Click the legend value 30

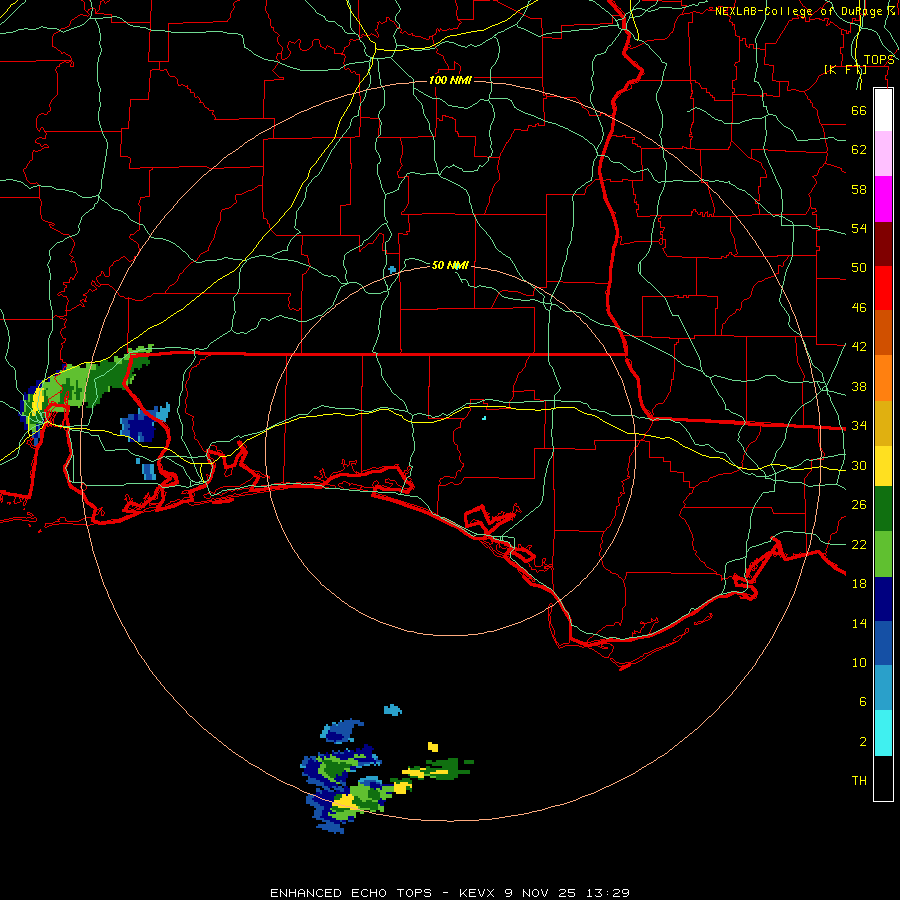(x=859, y=465)
